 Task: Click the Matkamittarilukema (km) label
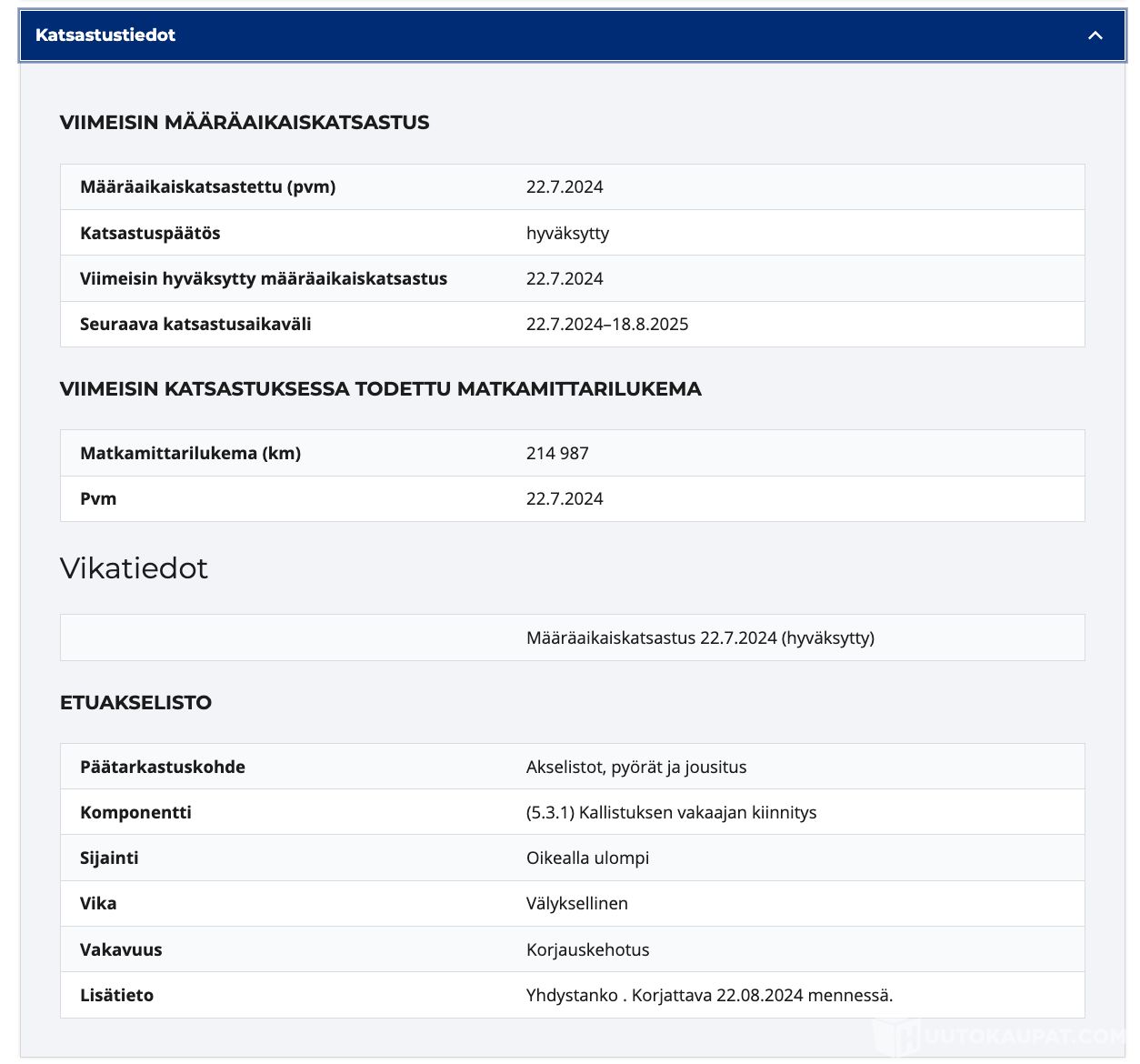click(190, 454)
